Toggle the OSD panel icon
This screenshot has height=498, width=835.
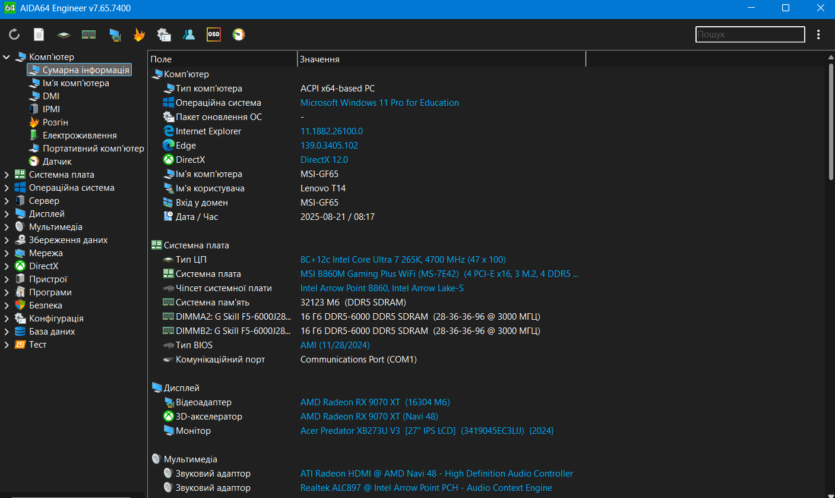coord(214,35)
